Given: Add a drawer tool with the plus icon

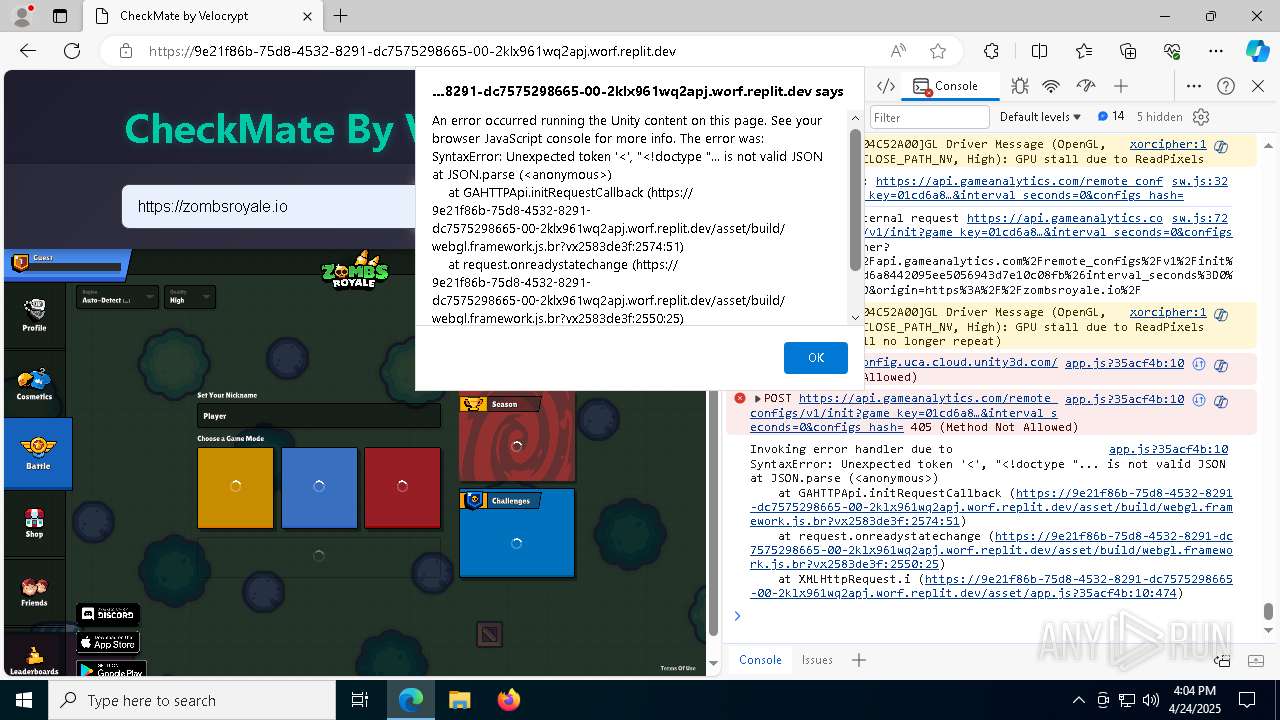Looking at the screenshot, I should point(858,660).
